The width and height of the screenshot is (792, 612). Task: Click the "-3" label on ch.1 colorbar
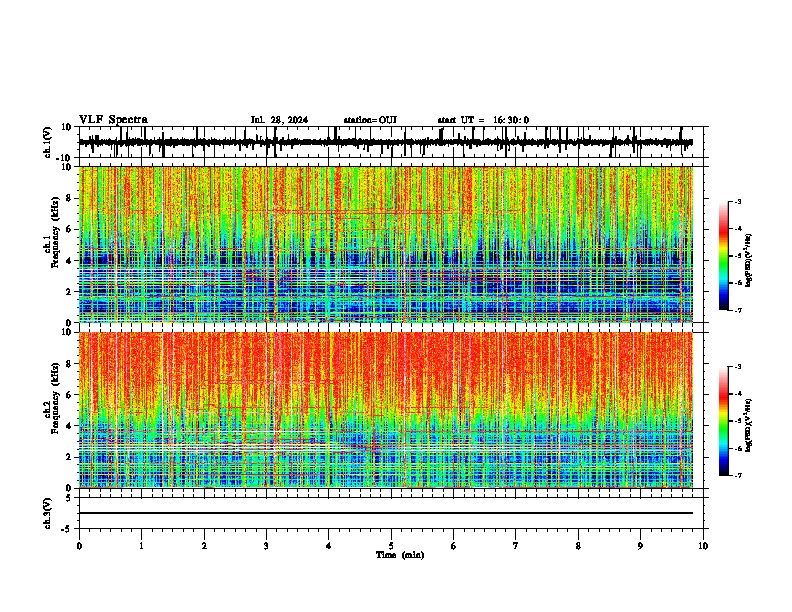click(x=737, y=201)
